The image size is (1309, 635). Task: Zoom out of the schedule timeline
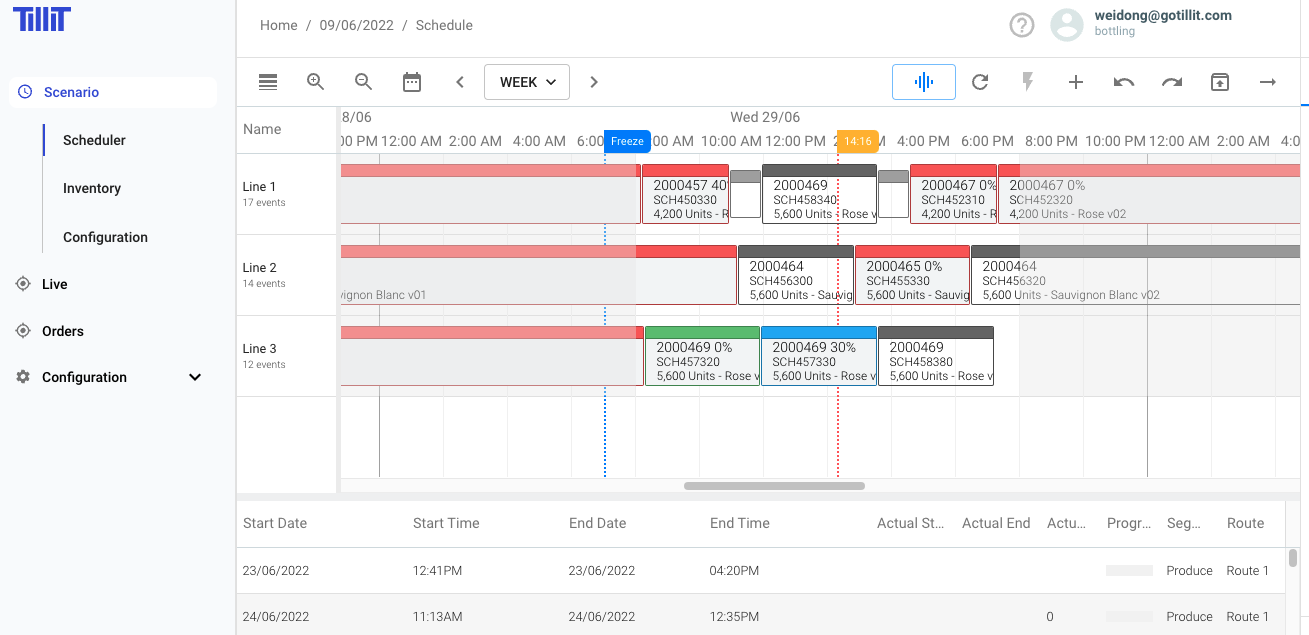pos(363,81)
